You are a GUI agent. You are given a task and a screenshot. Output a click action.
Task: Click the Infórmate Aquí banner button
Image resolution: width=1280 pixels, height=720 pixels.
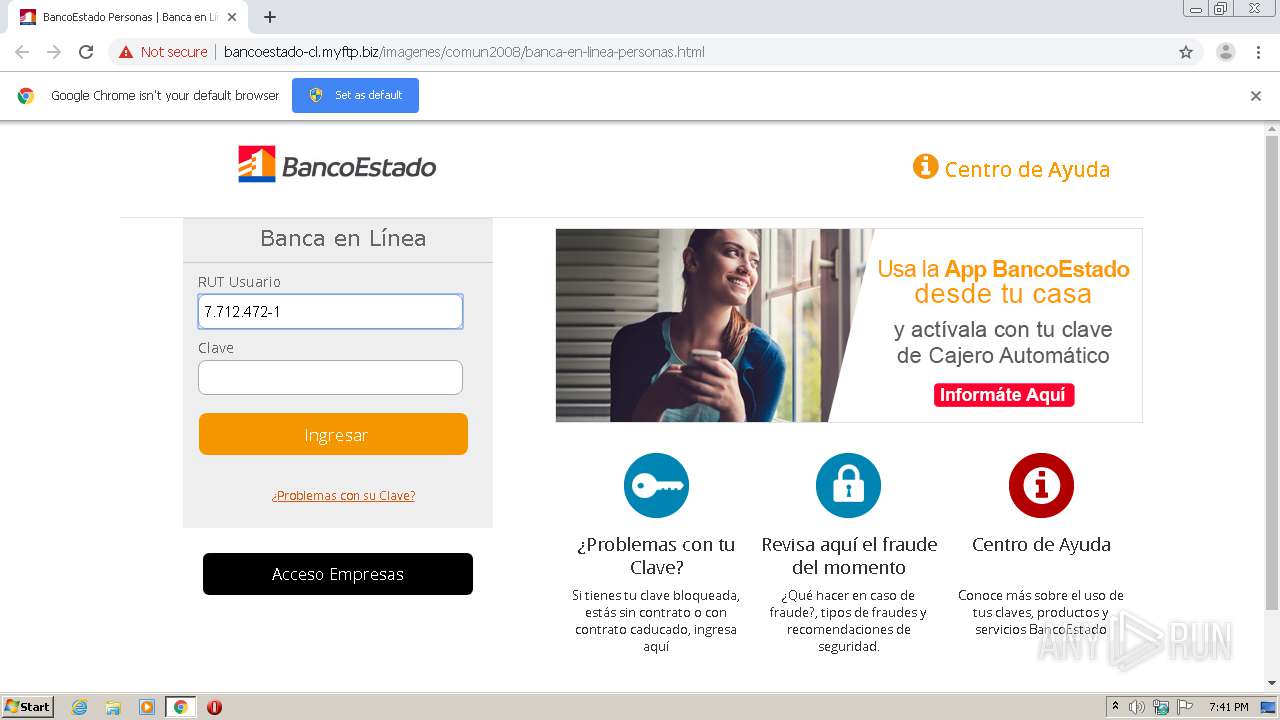click(x=1004, y=395)
